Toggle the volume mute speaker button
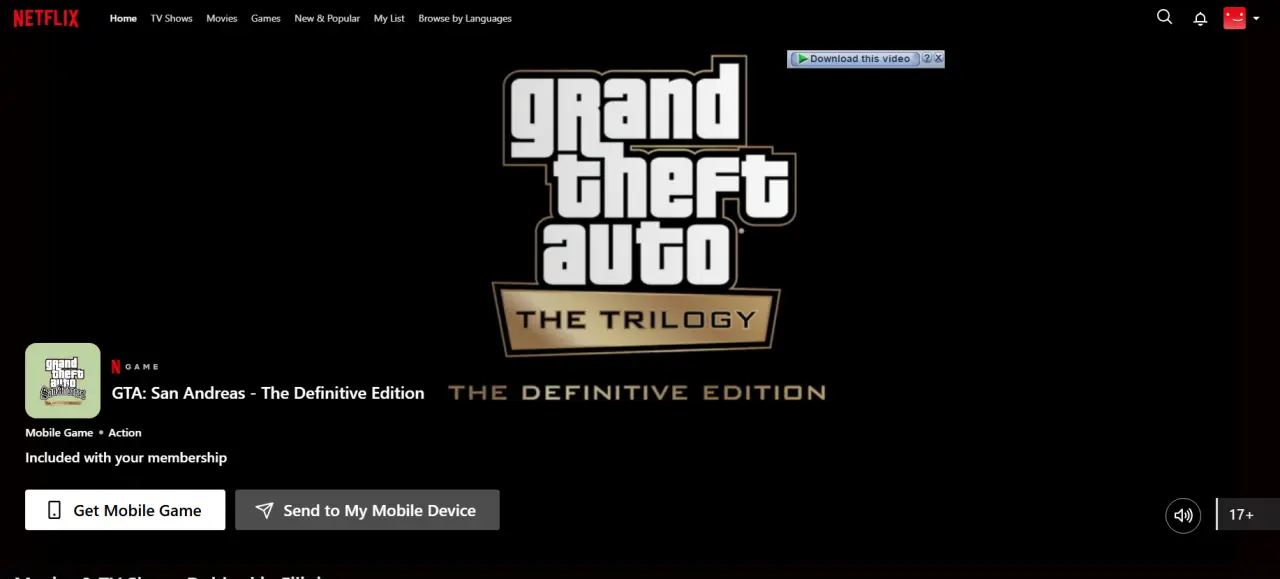1280x579 pixels. pyautogui.click(x=1183, y=515)
